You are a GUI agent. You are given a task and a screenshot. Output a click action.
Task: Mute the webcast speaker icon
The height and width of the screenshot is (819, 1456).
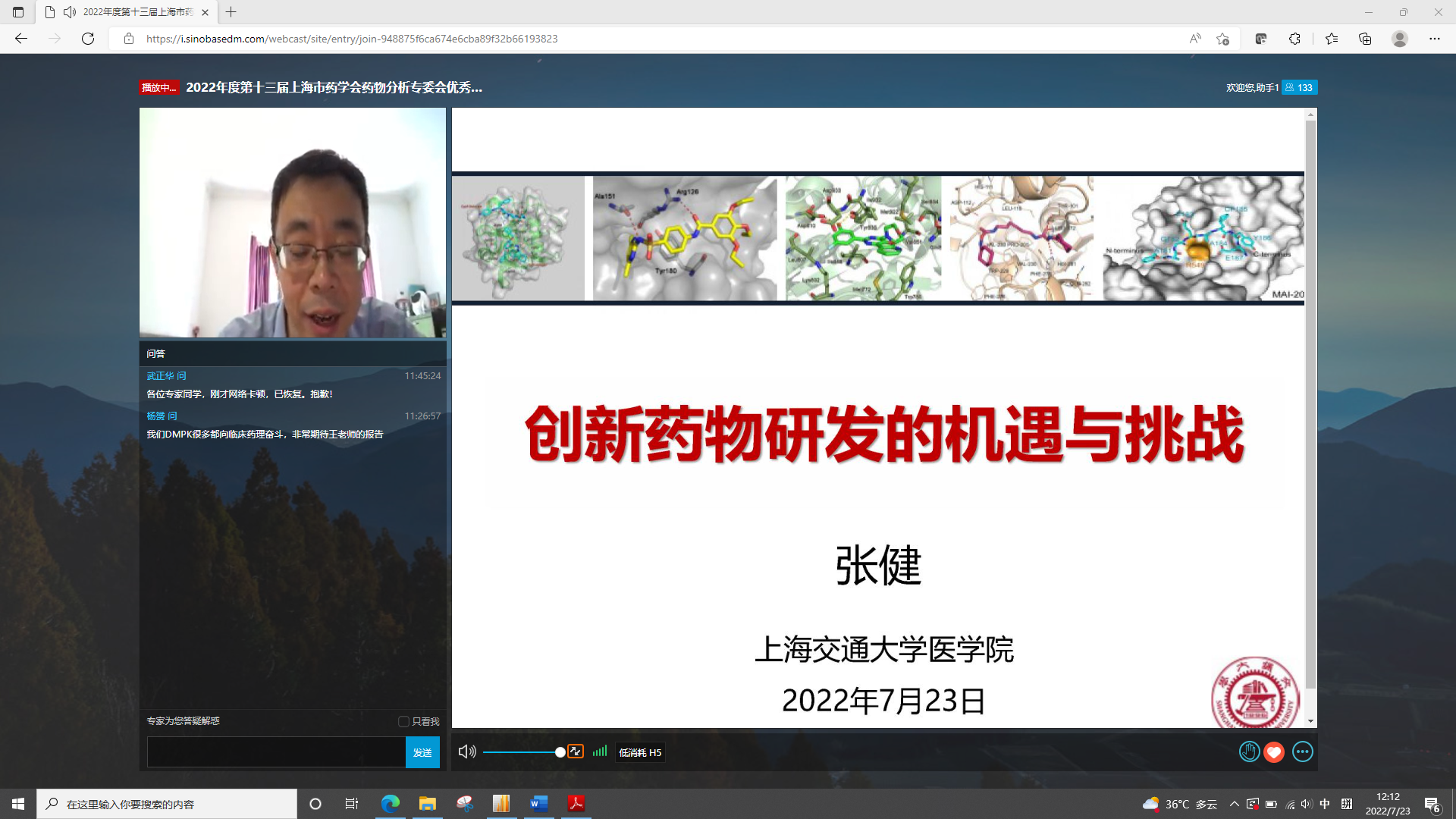466,752
